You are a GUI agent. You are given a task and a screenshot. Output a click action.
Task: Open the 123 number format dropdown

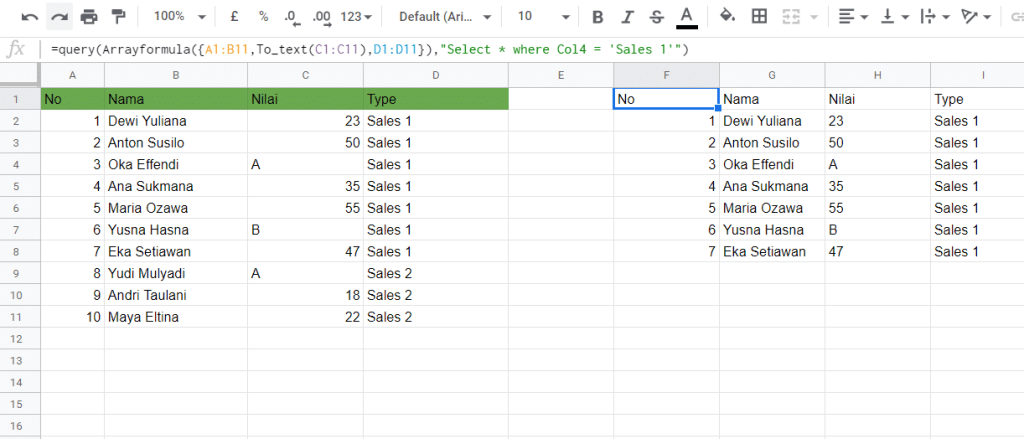point(357,17)
